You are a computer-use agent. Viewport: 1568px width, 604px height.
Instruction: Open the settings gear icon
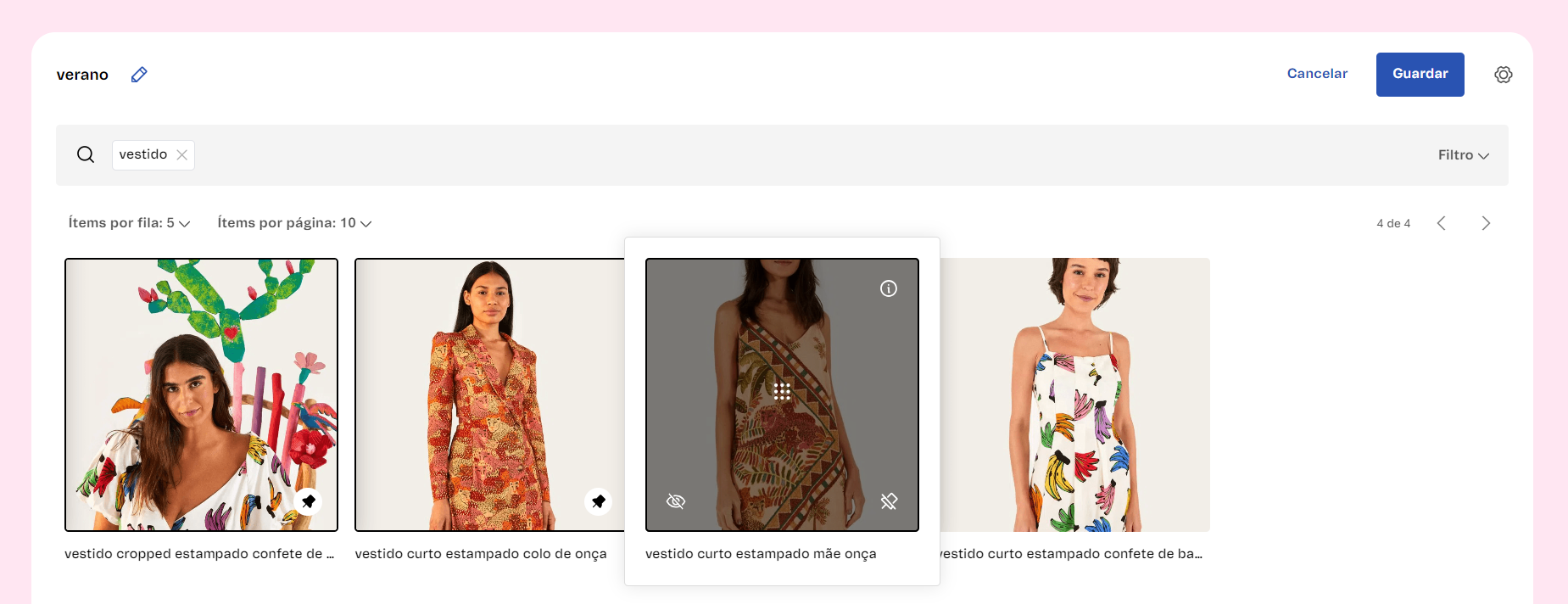click(1503, 75)
